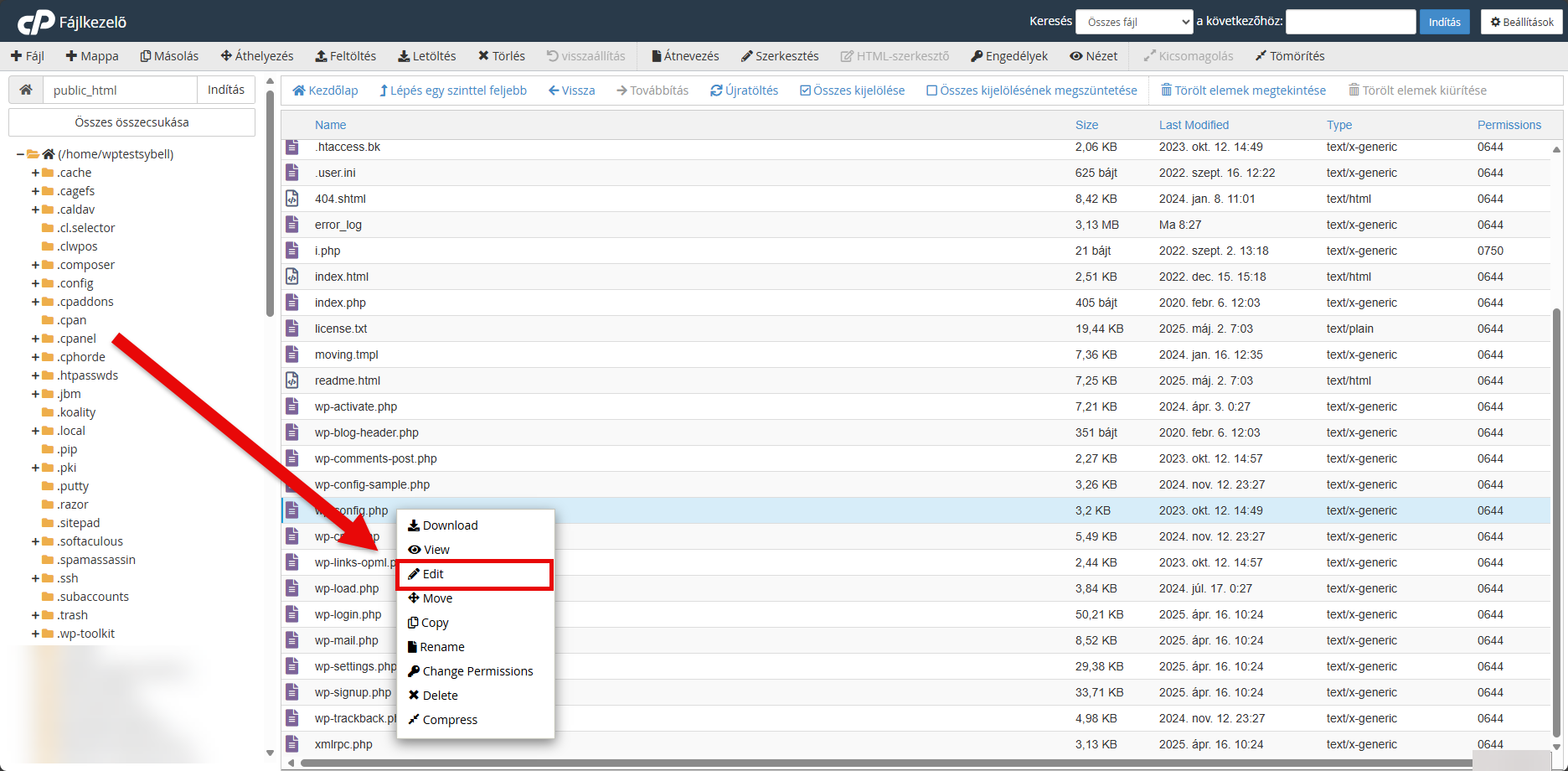Select all files with Összes kijelölése
Image resolution: width=1568 pixels, height=771 pixels.
tap(852, 91)
